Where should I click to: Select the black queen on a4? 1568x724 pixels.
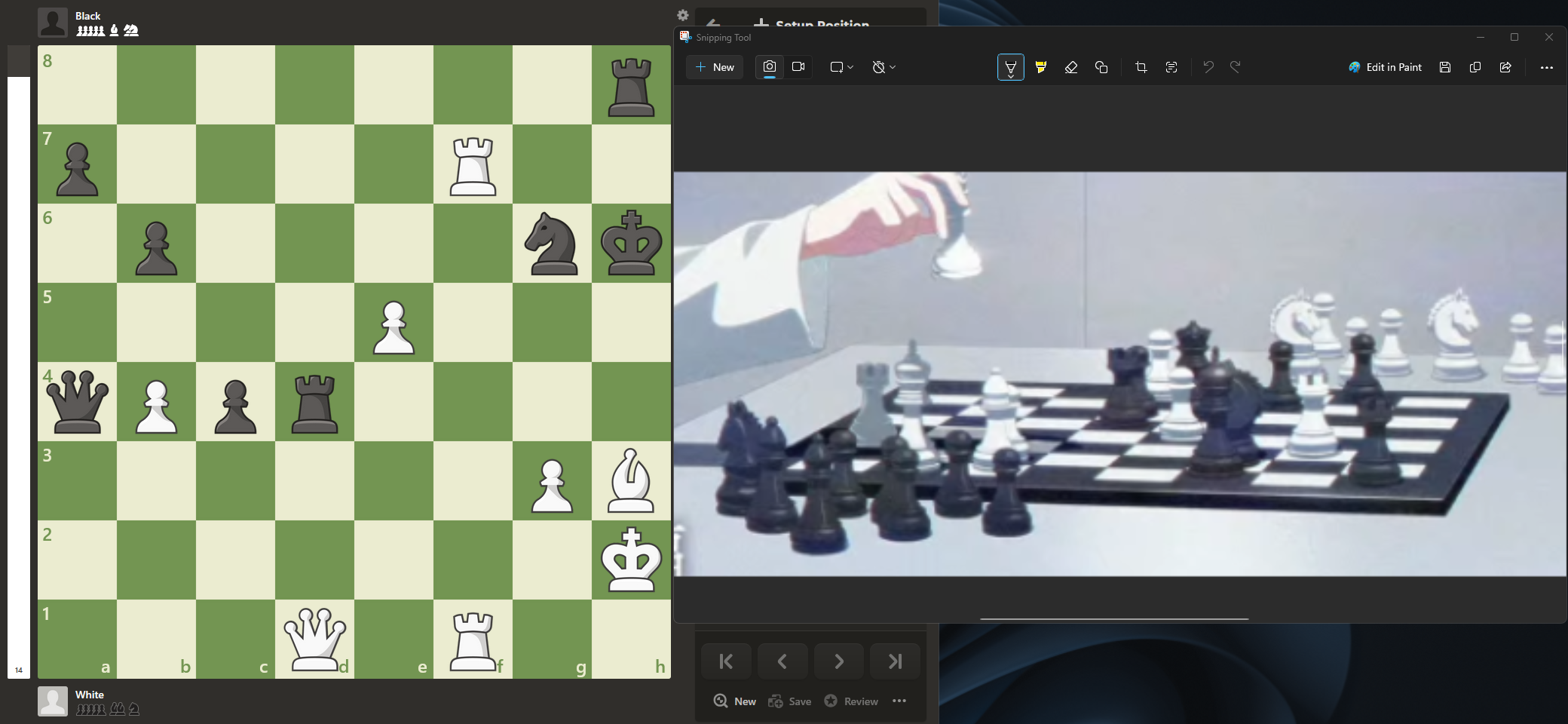77,401
